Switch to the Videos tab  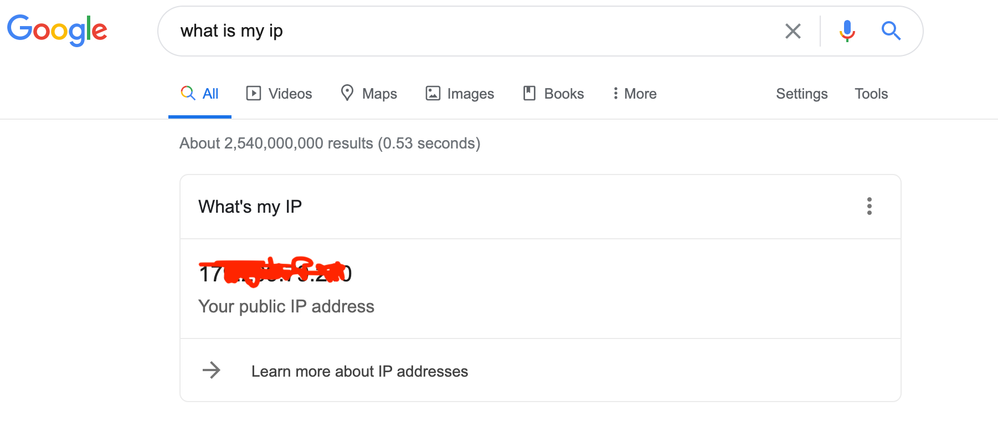[279, 94]
